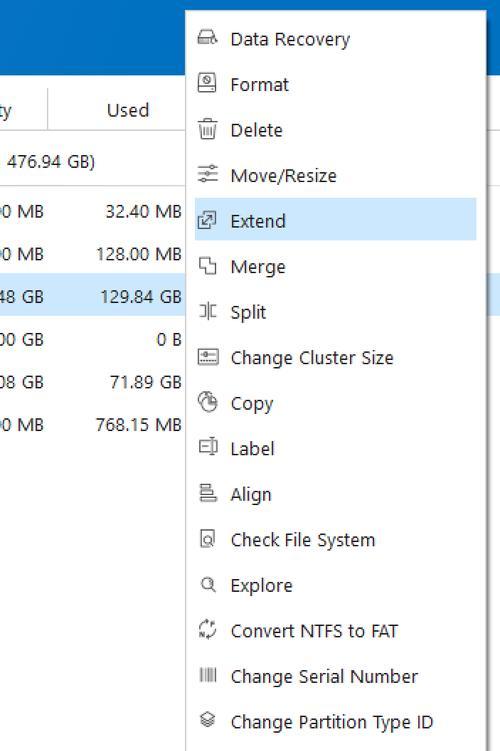Click the Merge partitions icon
The height and width of the screenshot is (751, 500).
pyautogui.click(x=207, y=265)
